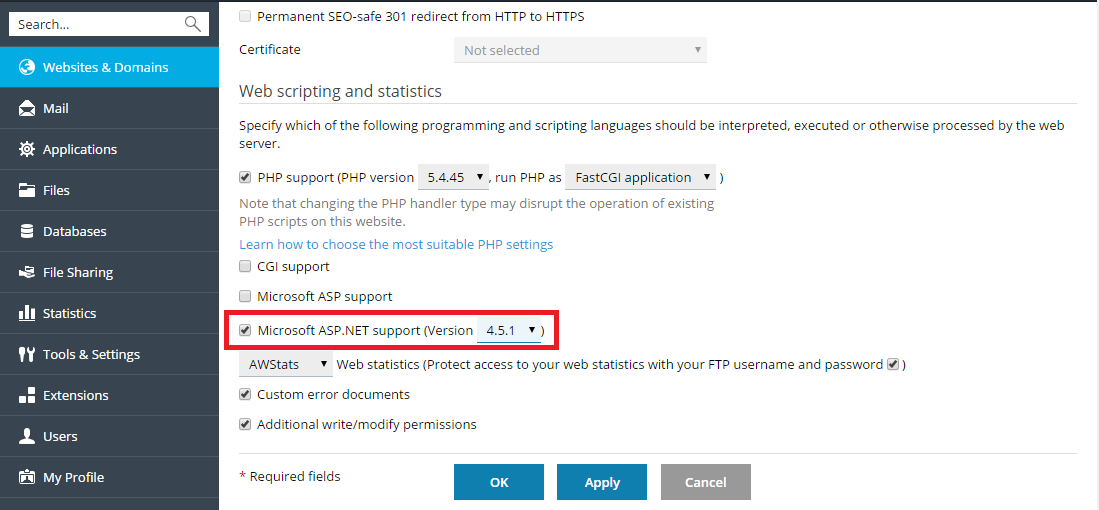Click the Cancel button
Screen dimensions: 1099x510
[x=705, y=482]
